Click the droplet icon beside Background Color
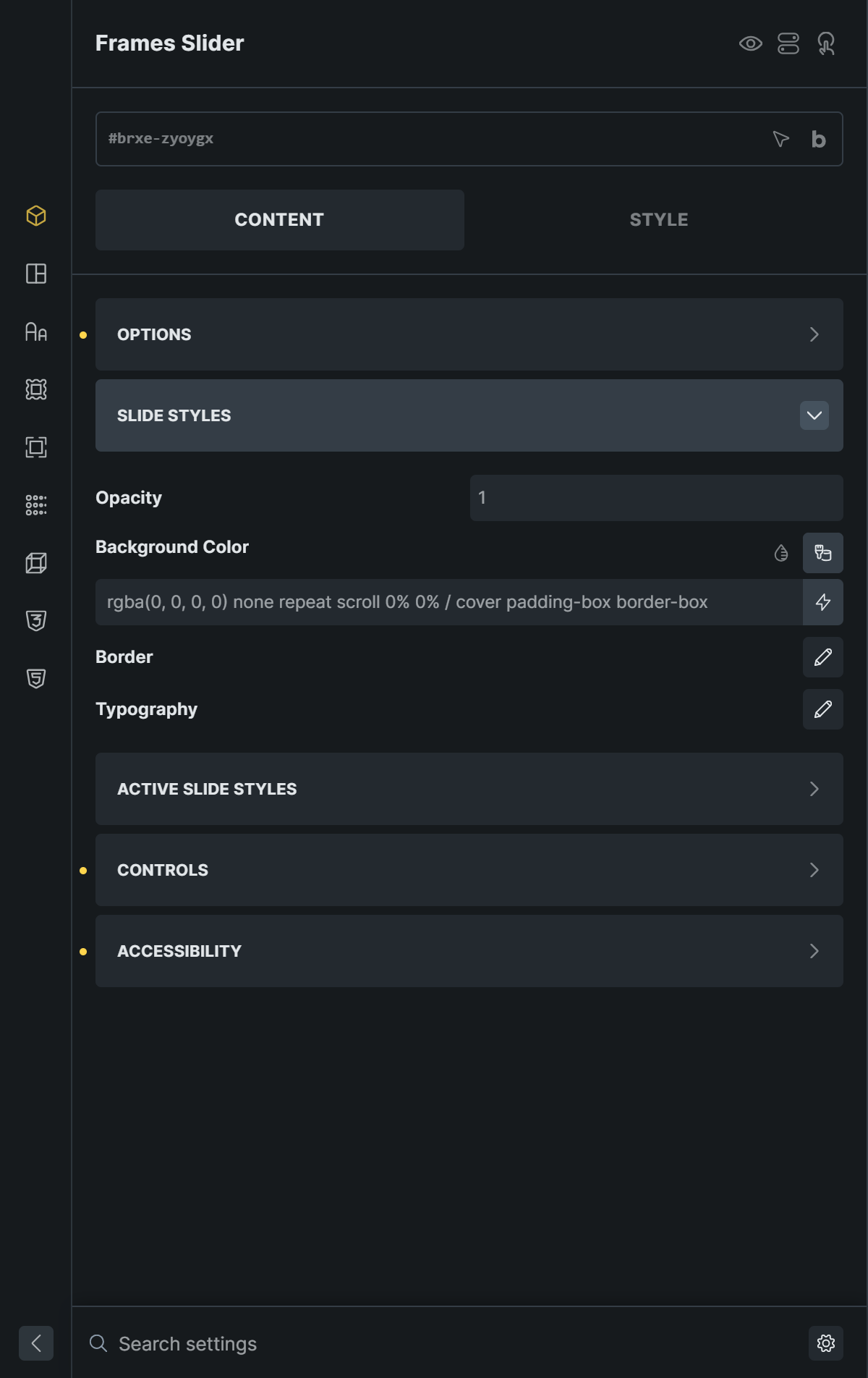The height and width of the screenshot is (1378, 868). [x=781, y=553]
